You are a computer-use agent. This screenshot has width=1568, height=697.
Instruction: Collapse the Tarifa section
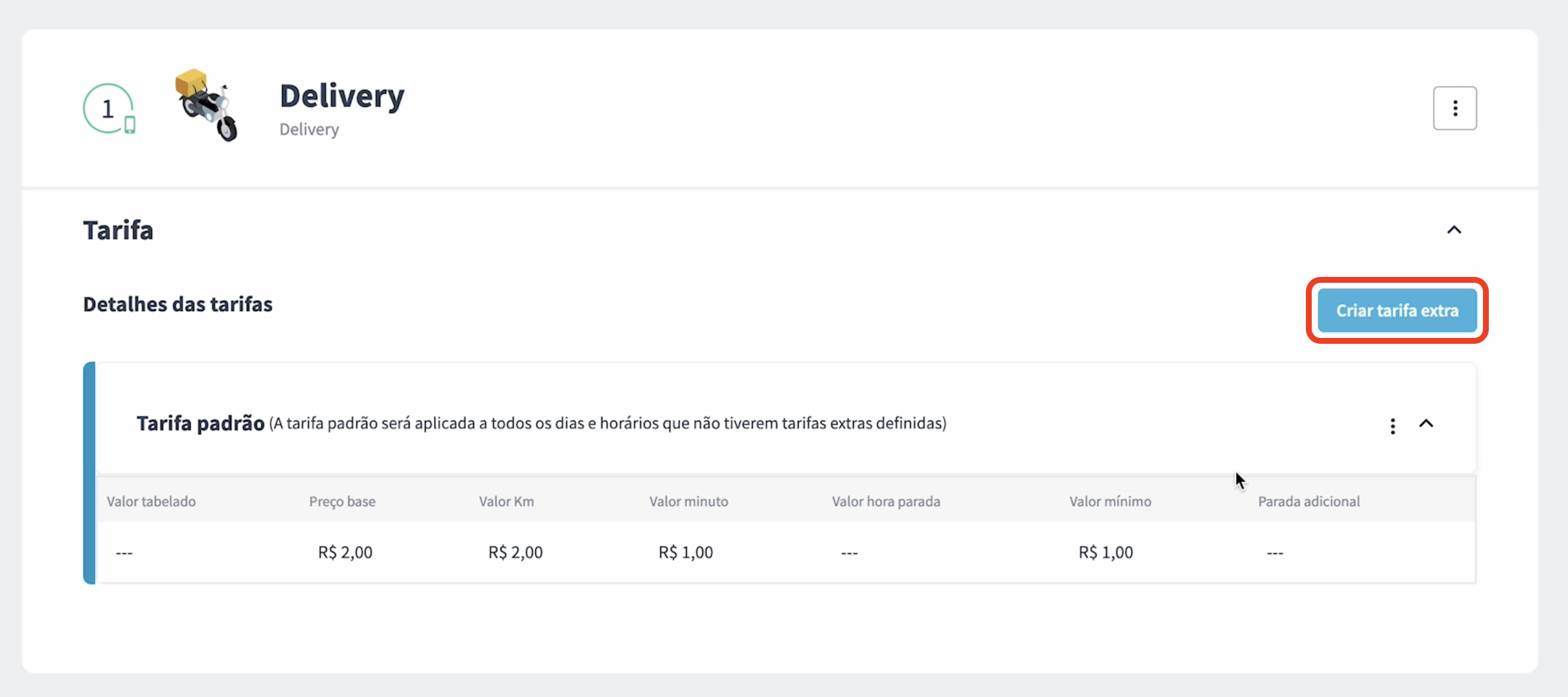(x=1454, y=230)
